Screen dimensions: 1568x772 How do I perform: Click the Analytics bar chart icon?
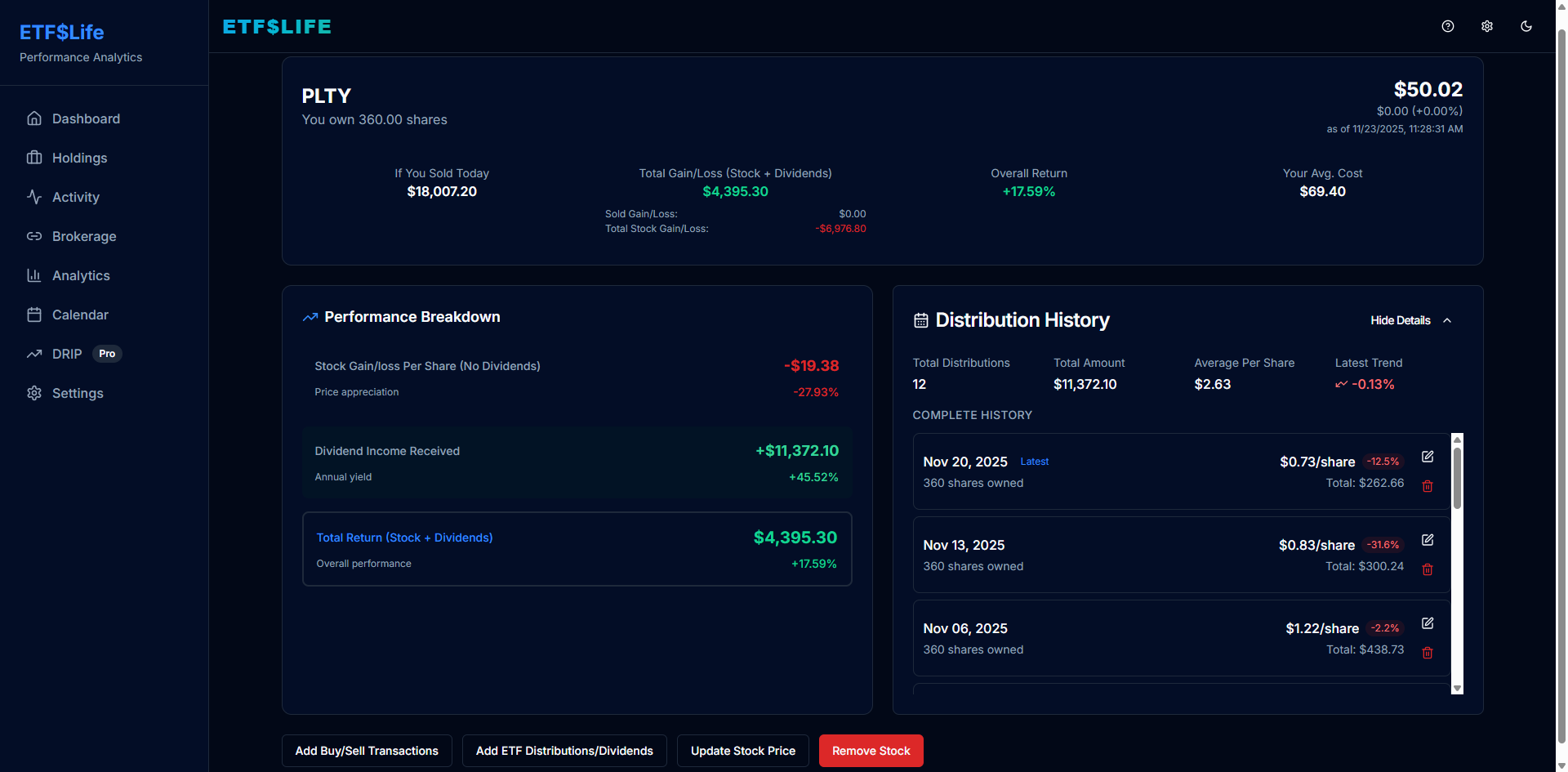click(34, 275)
